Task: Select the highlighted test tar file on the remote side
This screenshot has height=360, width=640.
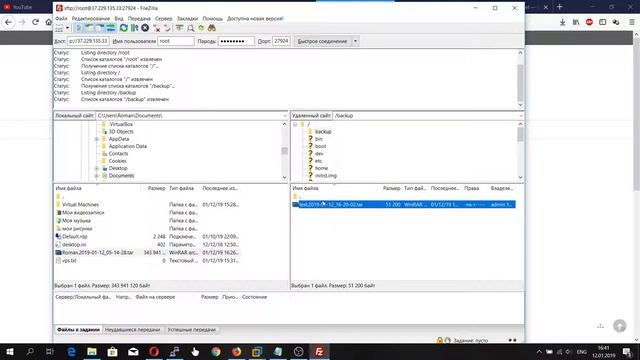Action: (x=404, y=204)
